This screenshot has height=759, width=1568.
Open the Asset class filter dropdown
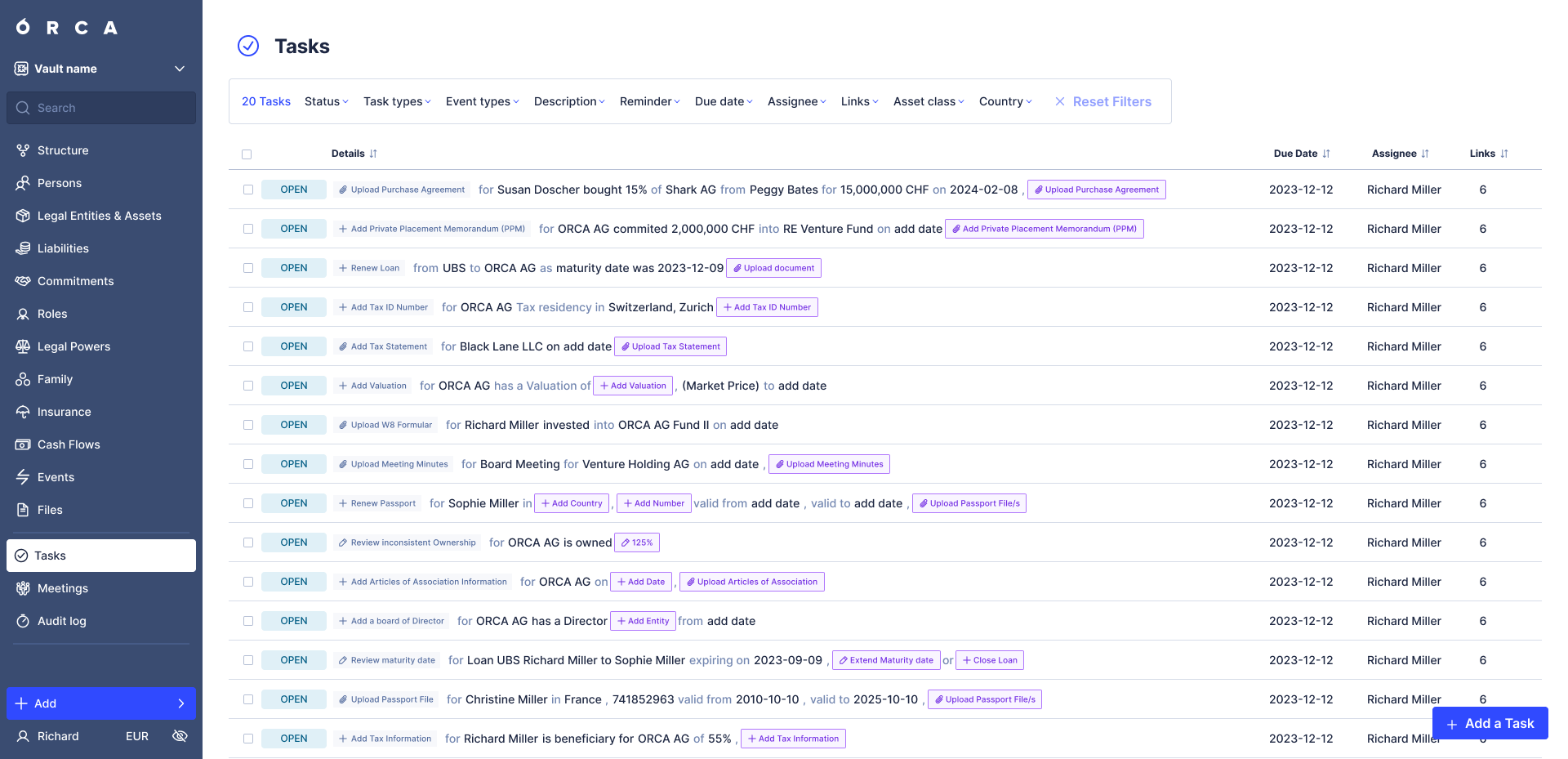pyautogui.click(x=929, y=101)
